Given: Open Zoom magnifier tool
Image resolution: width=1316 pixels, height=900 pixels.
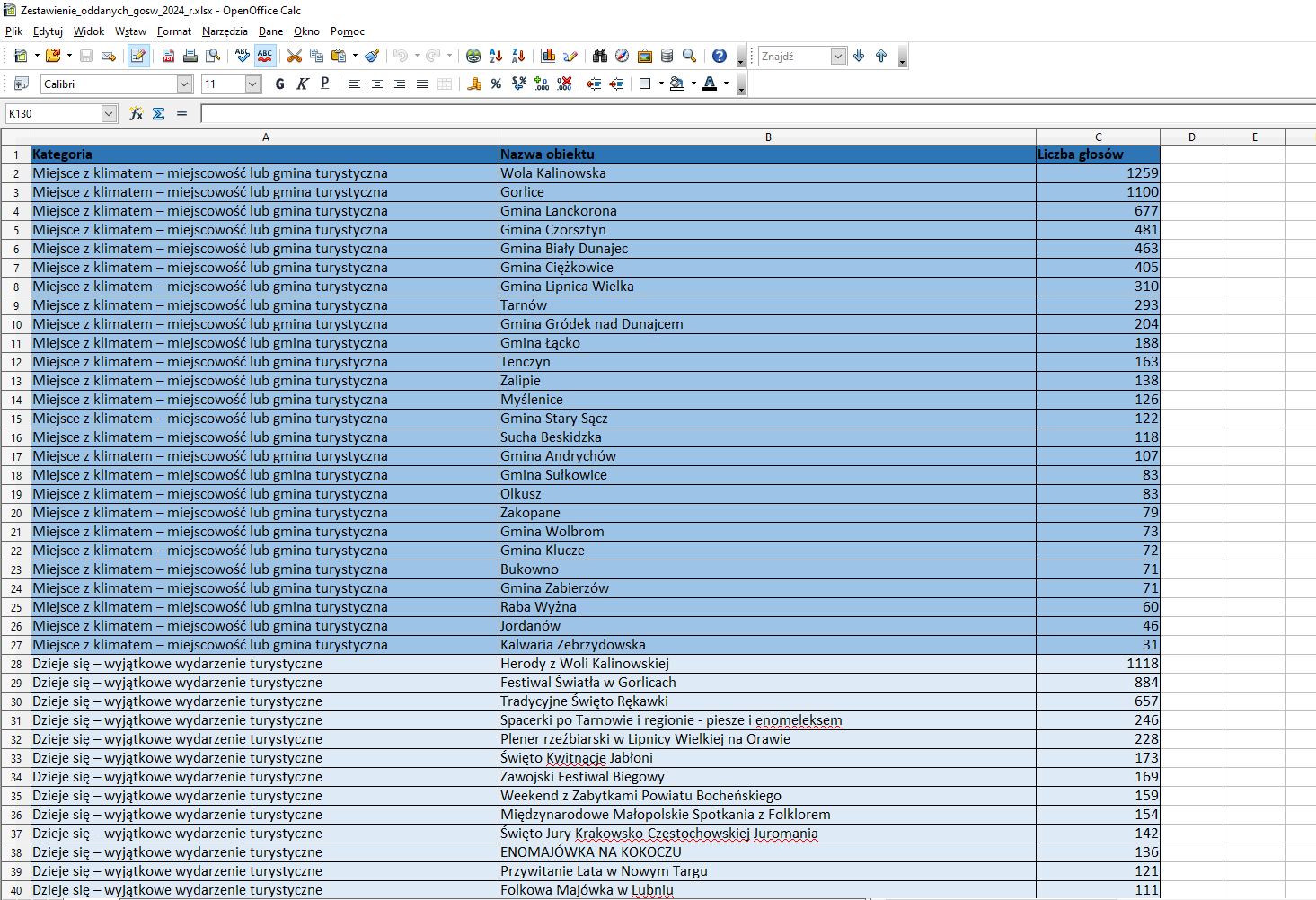Looking at the screenshot, I should (689, 56).
